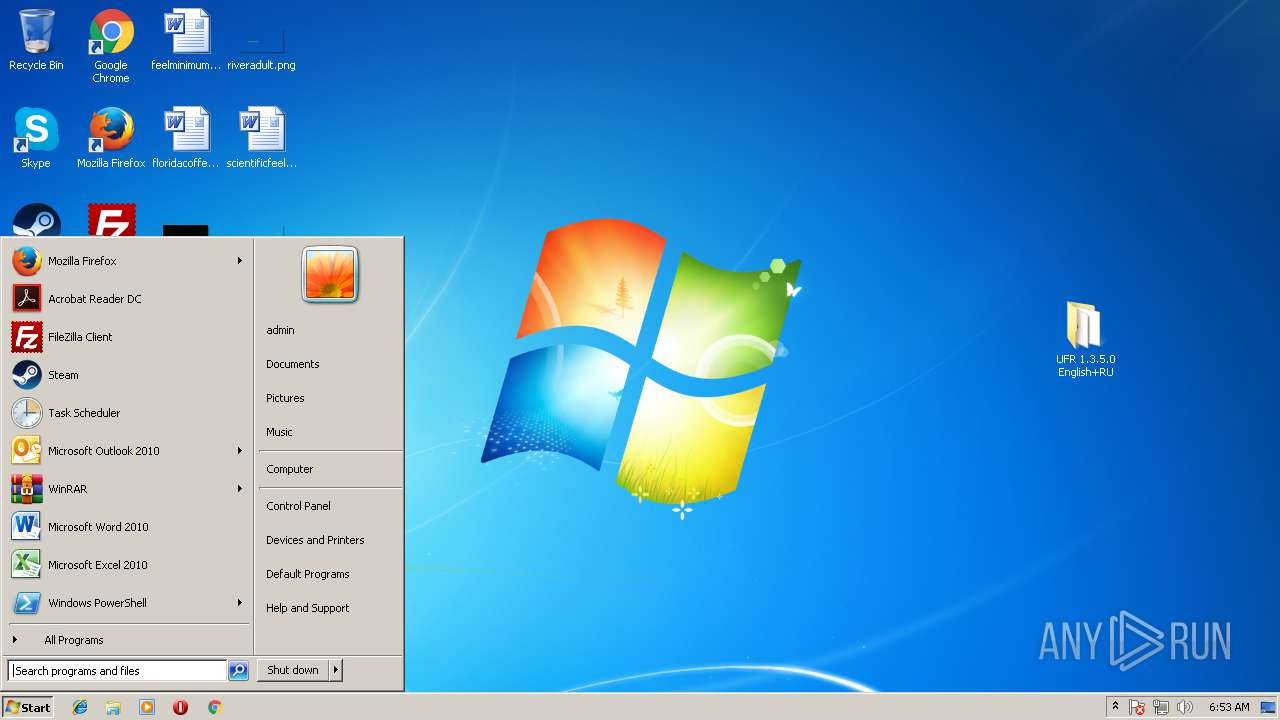Open the UFR 1.3.5.0 English+RU folder
Screen dimensions: 1280x720
(x=1085, y=340)
